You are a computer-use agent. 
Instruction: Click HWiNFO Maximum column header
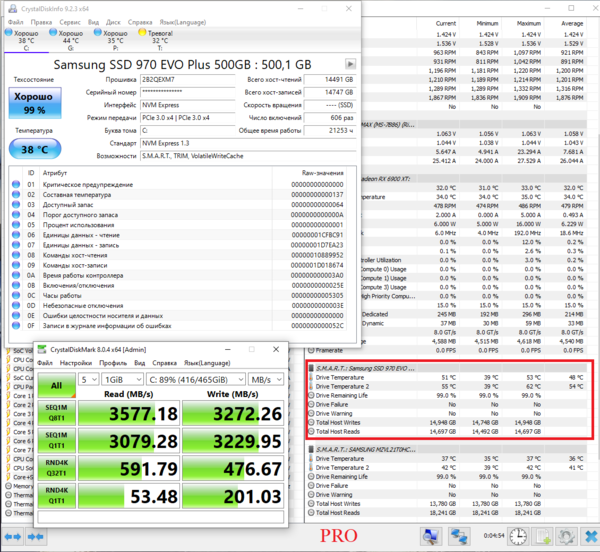click(x=528, y=23)
